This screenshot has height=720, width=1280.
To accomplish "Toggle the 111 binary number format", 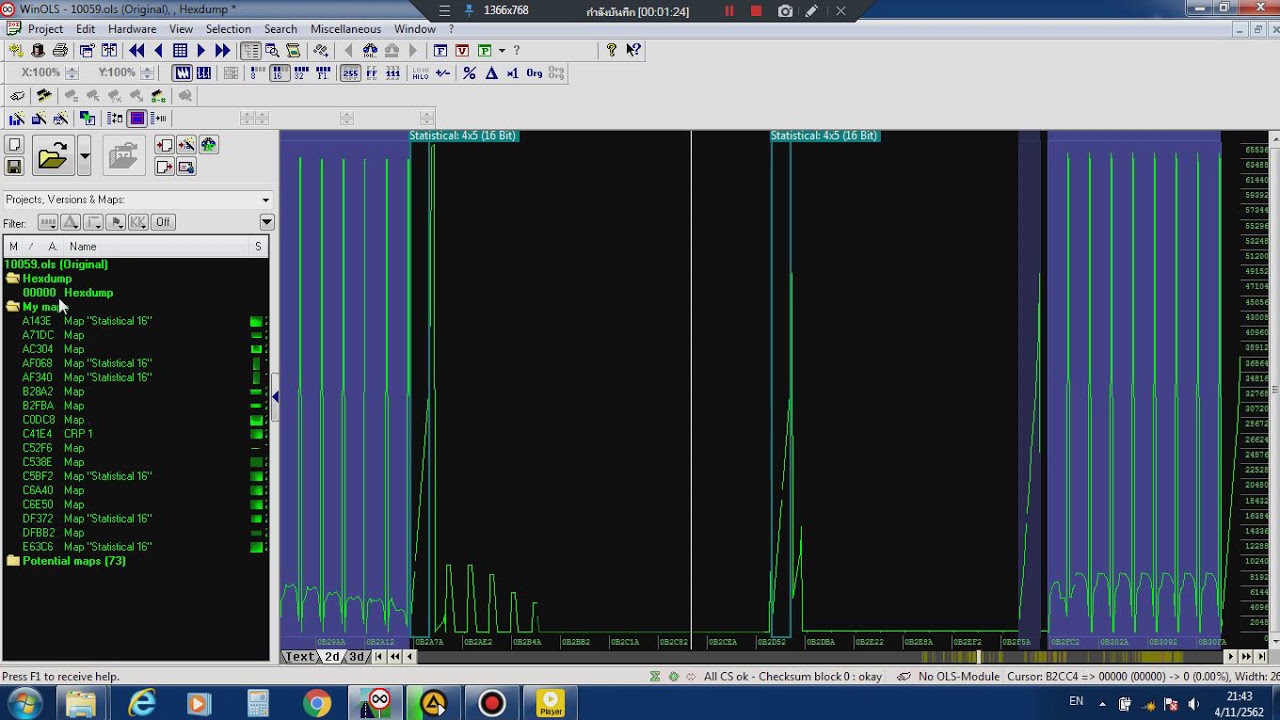I will tap(393, 73).
